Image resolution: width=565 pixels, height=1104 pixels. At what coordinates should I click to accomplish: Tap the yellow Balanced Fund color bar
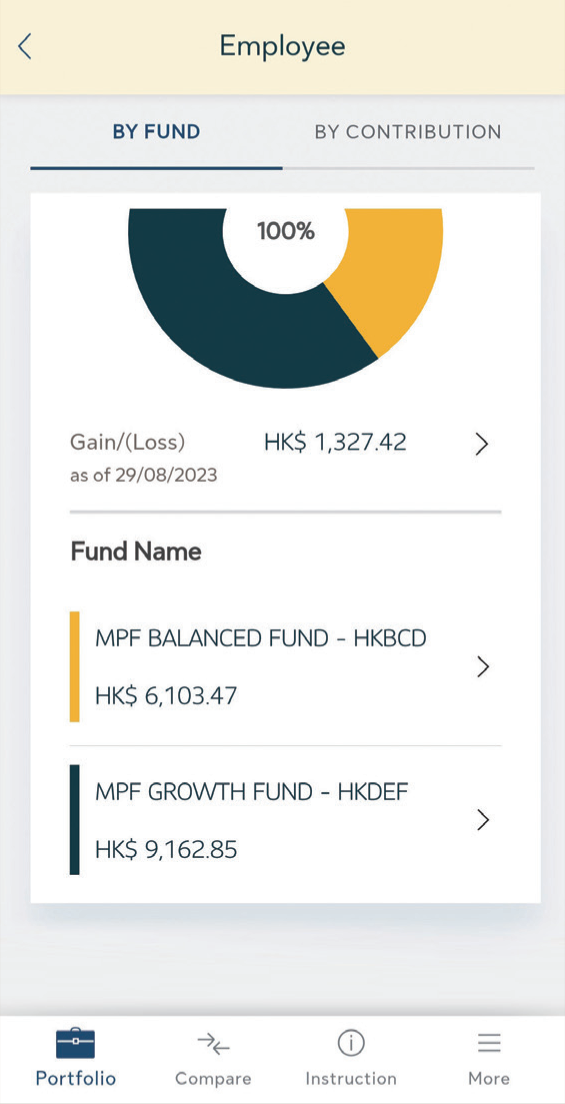click(x=75, y=667)
